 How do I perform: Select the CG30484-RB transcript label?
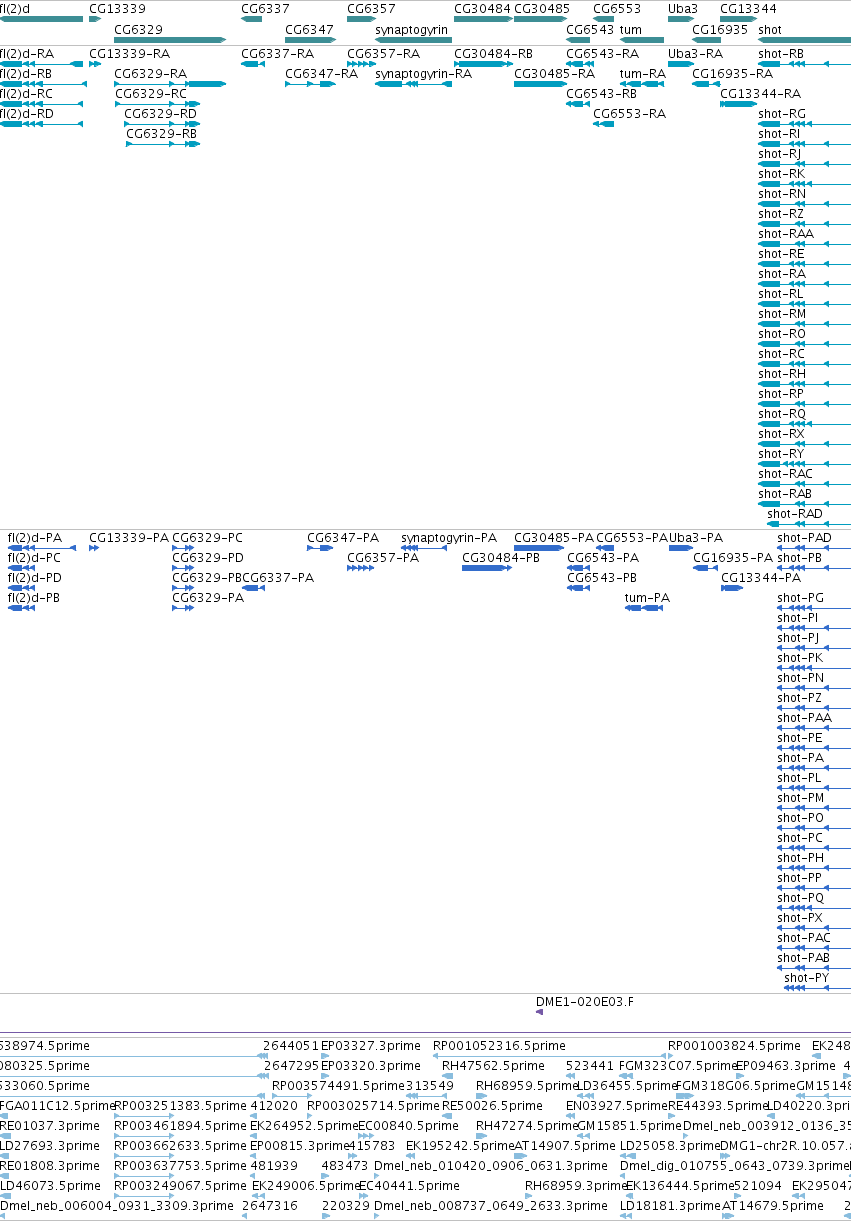[x=493, y=53]
